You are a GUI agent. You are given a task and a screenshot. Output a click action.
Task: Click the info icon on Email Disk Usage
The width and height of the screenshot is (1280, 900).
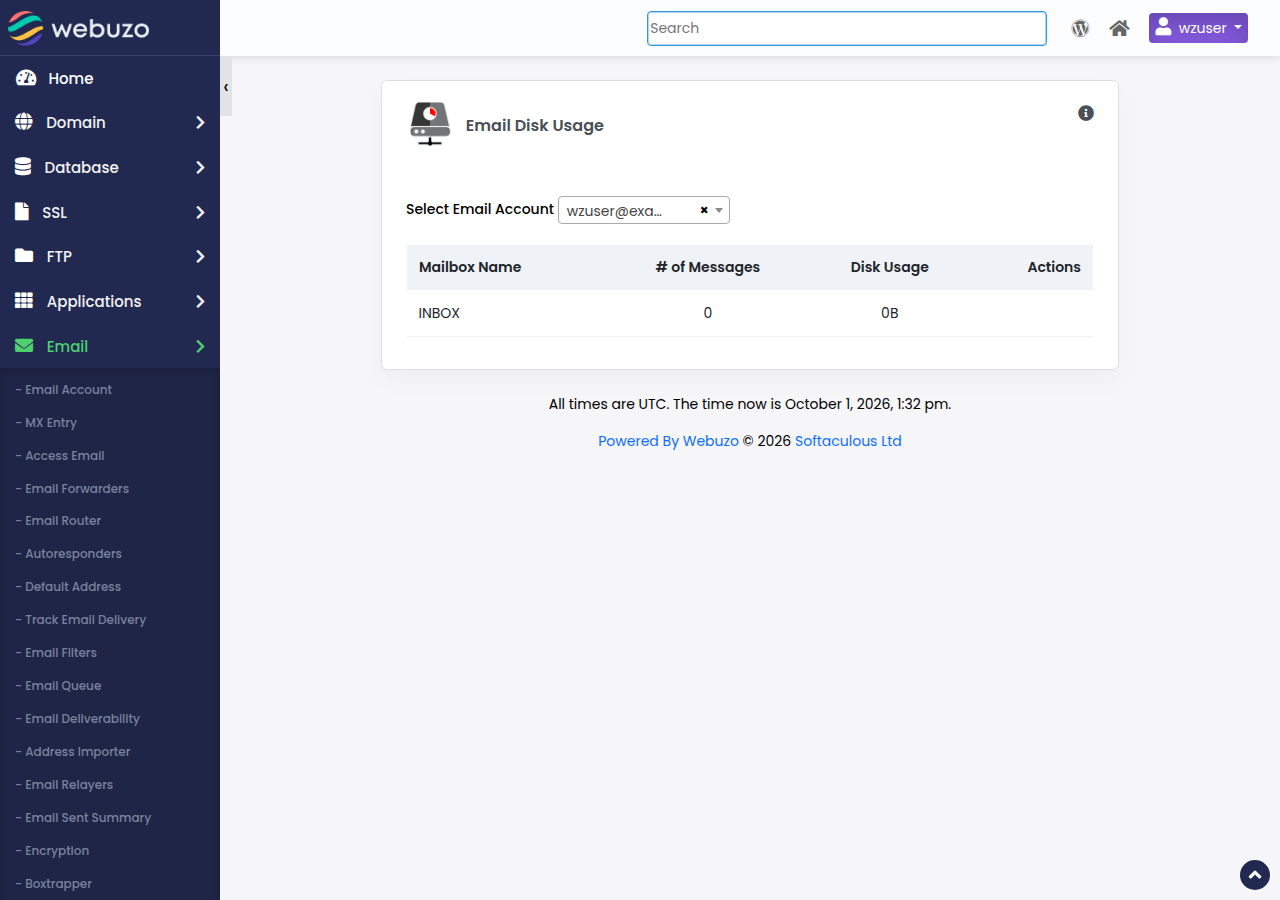pyautogui.click(x=1086, y=113)
